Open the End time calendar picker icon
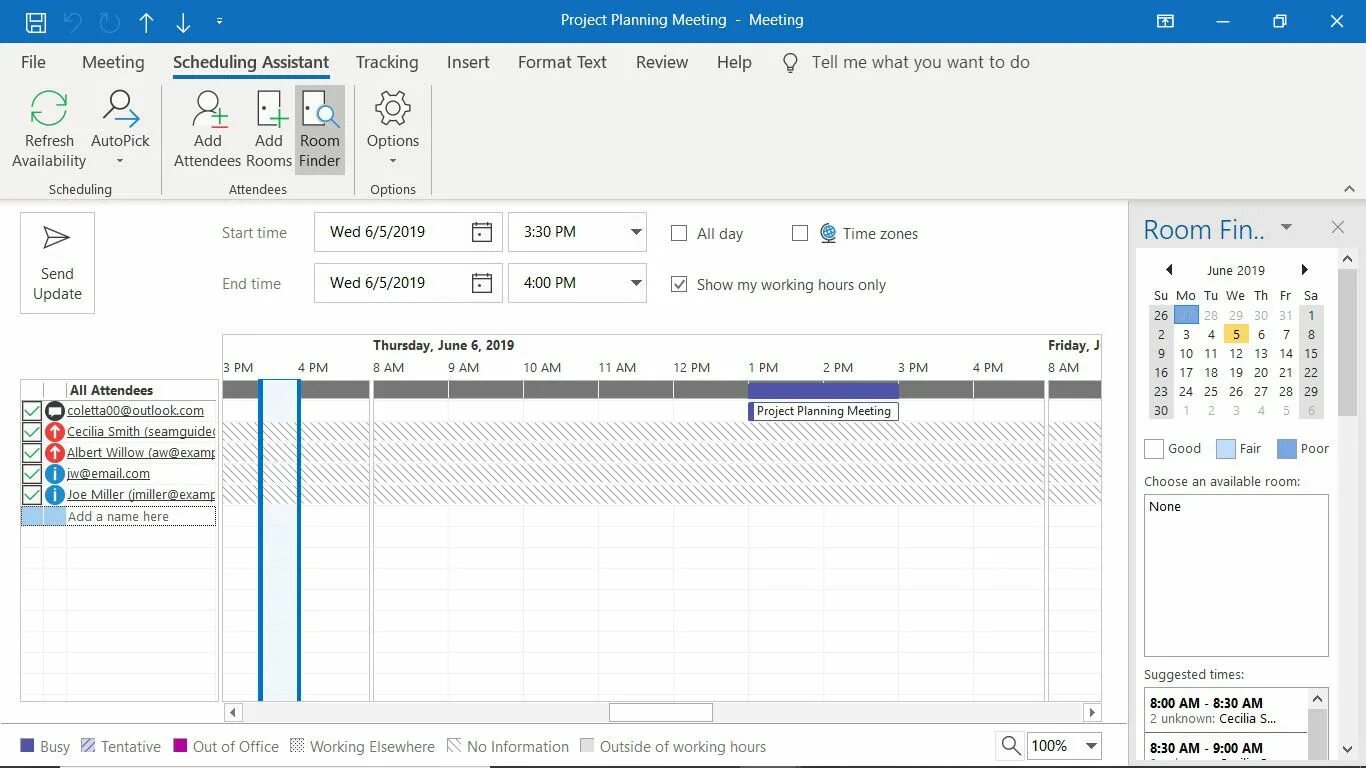Image resolution: width=1366 pixels, height=768 pixels. click(x=482, y=283)
